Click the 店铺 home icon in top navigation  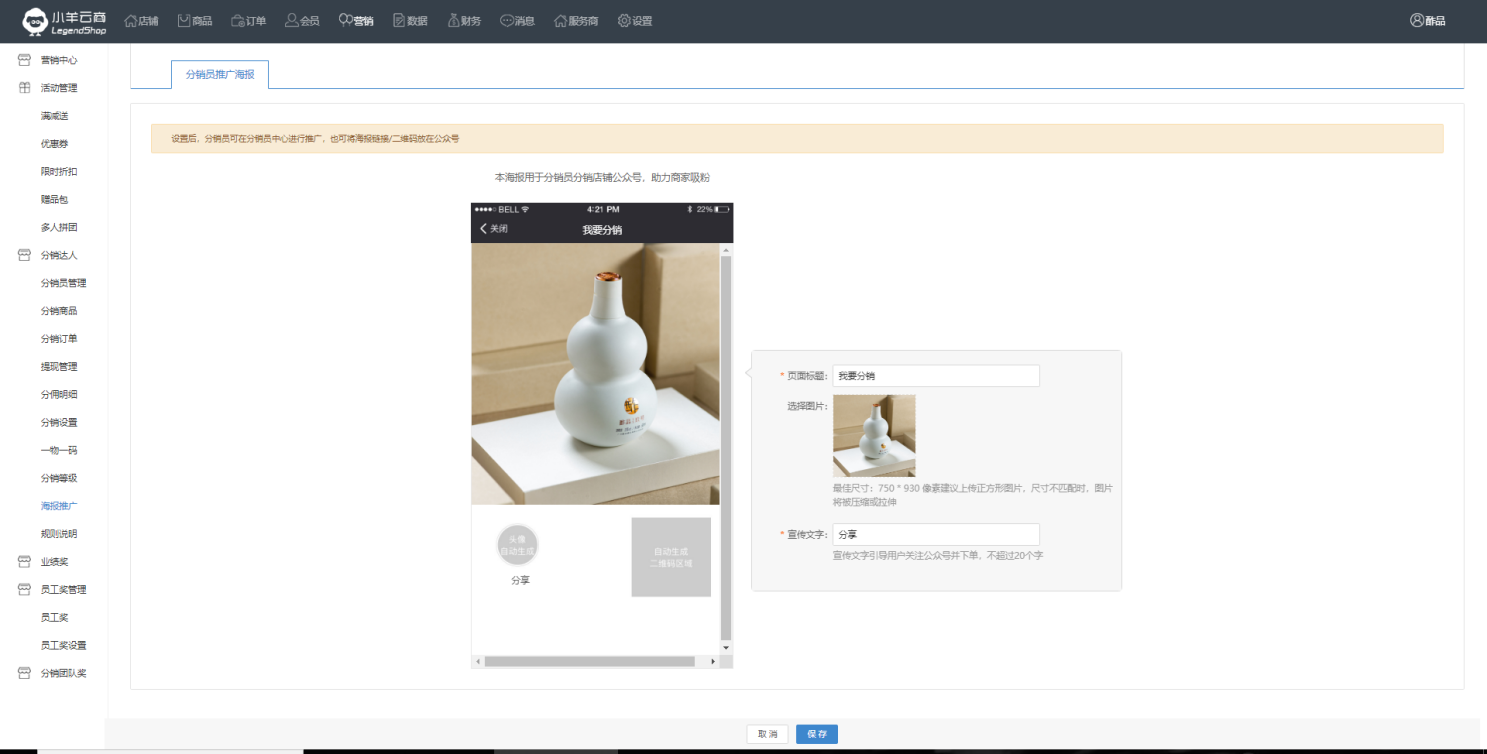coord(131,21)
